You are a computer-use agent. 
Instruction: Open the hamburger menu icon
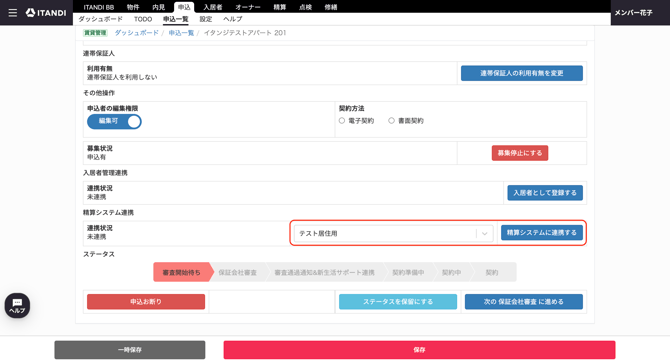pos(13,13)
